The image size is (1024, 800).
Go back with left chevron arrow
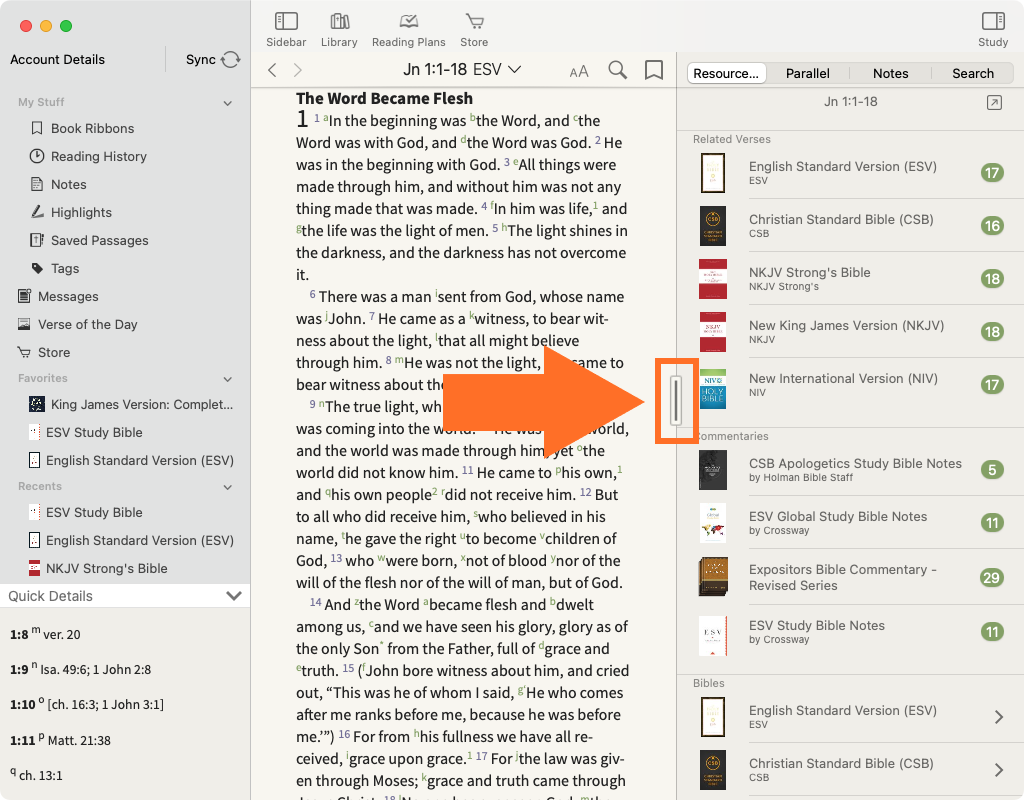point(272,70)
